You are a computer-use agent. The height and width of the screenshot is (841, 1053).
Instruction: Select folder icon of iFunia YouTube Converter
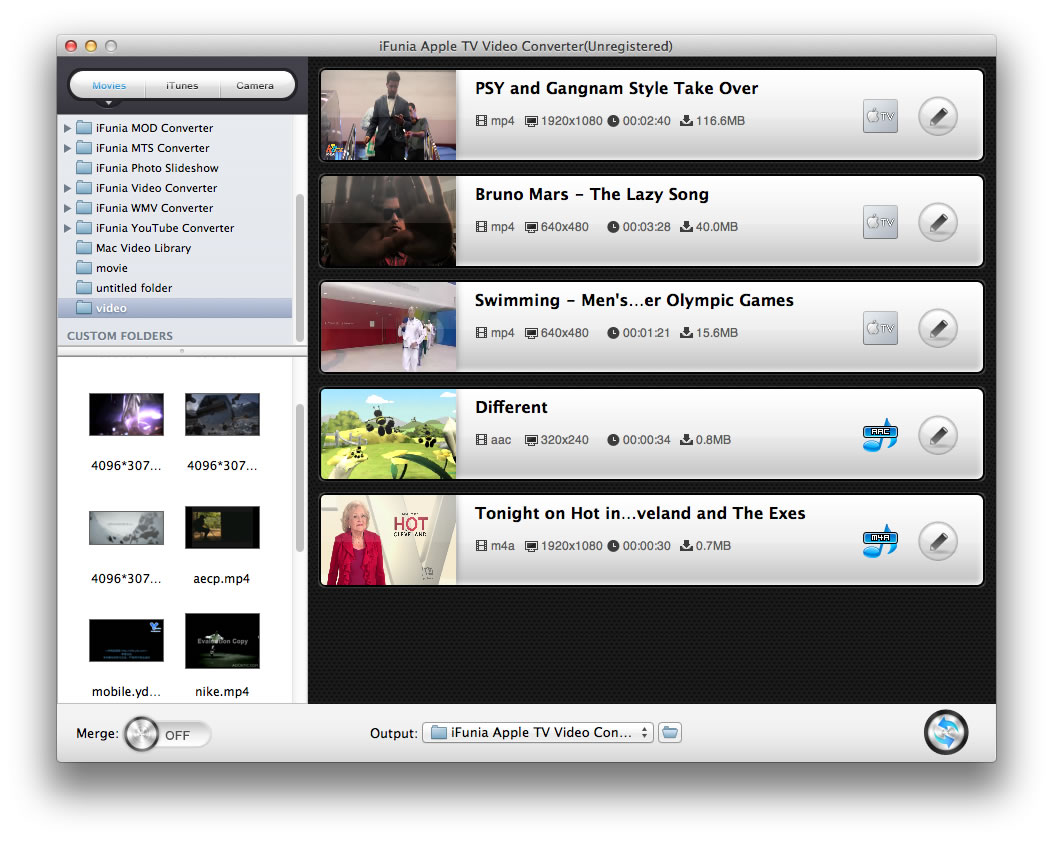84,228
